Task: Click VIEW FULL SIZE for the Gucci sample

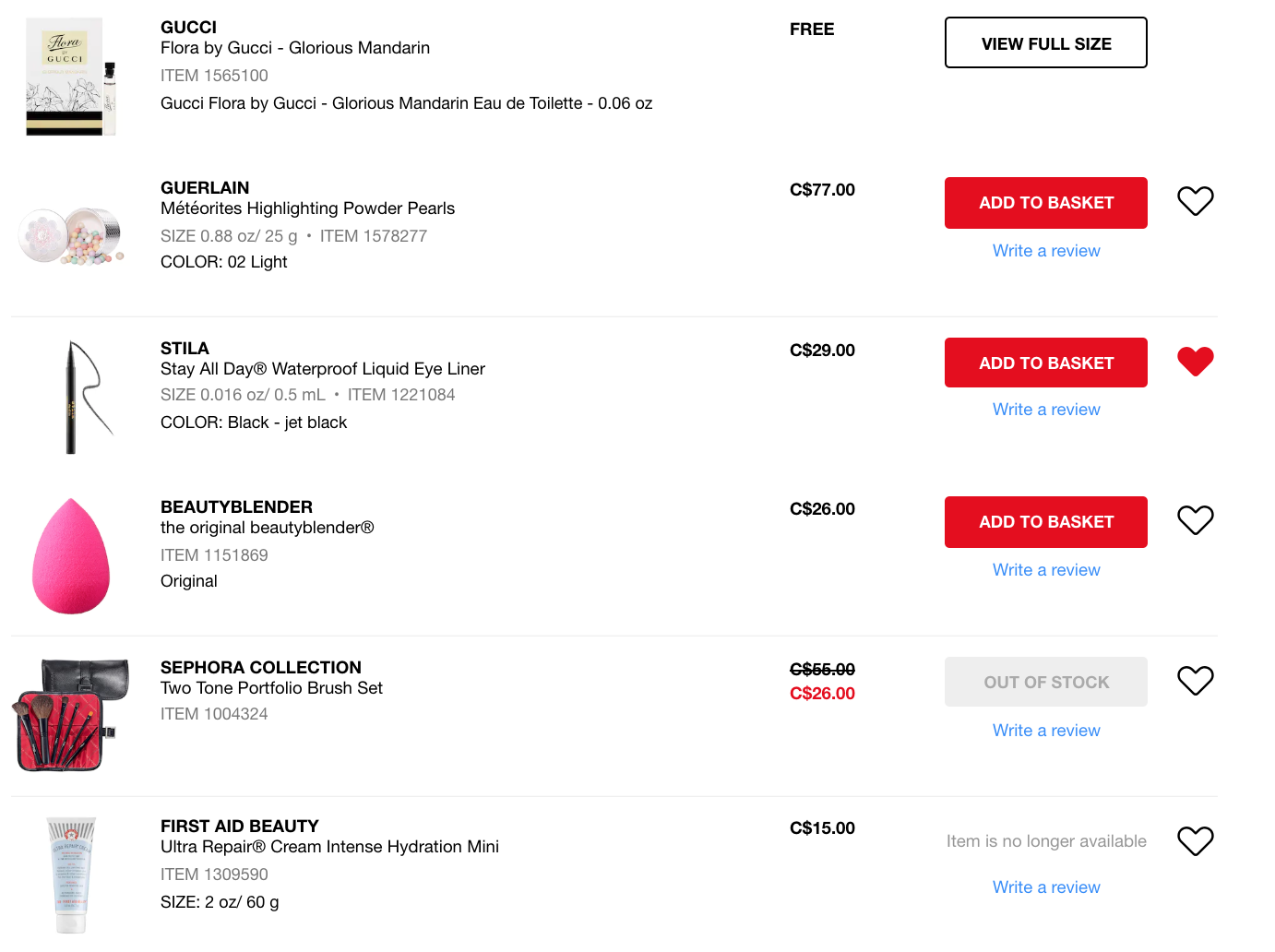Action: 1045,42
